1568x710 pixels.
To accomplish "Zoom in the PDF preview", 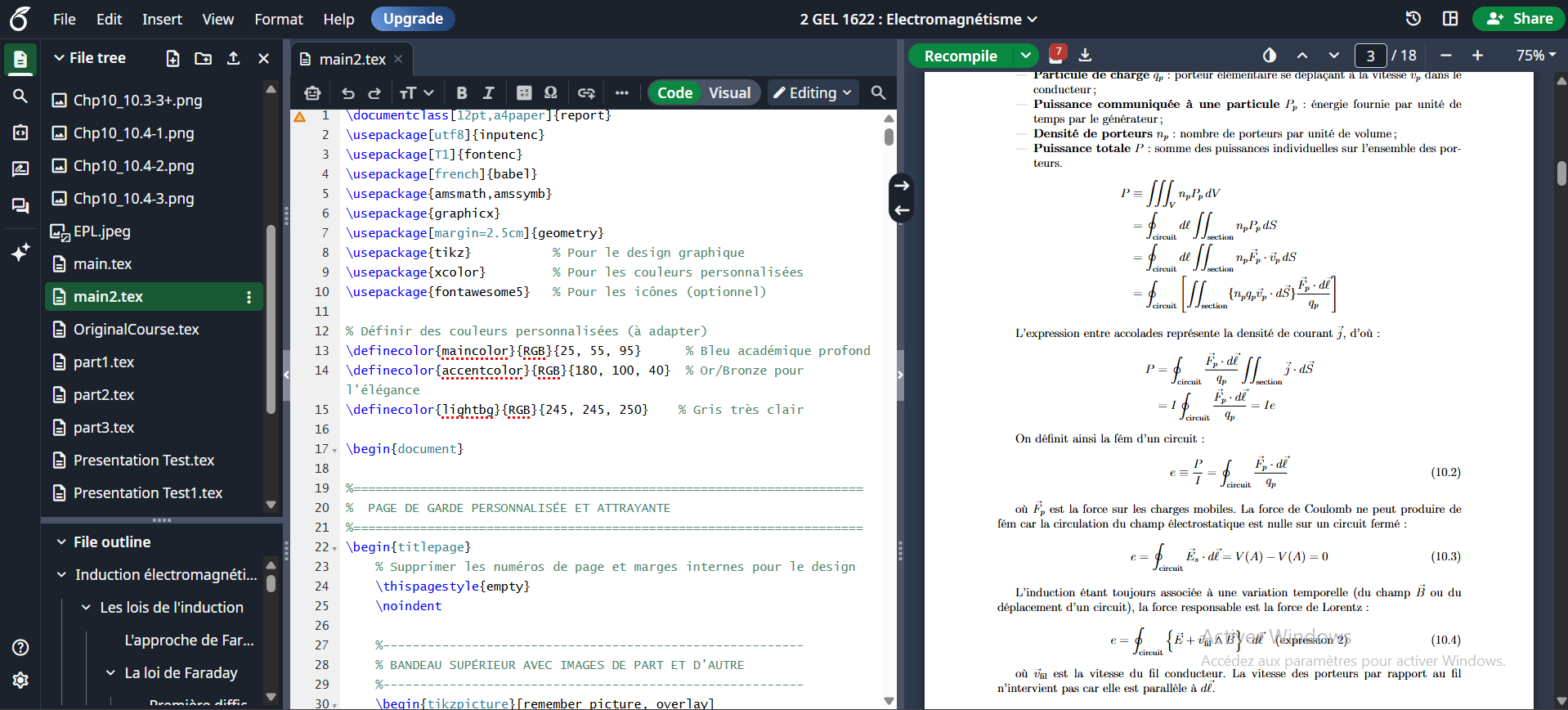I will coord(1477,55).
